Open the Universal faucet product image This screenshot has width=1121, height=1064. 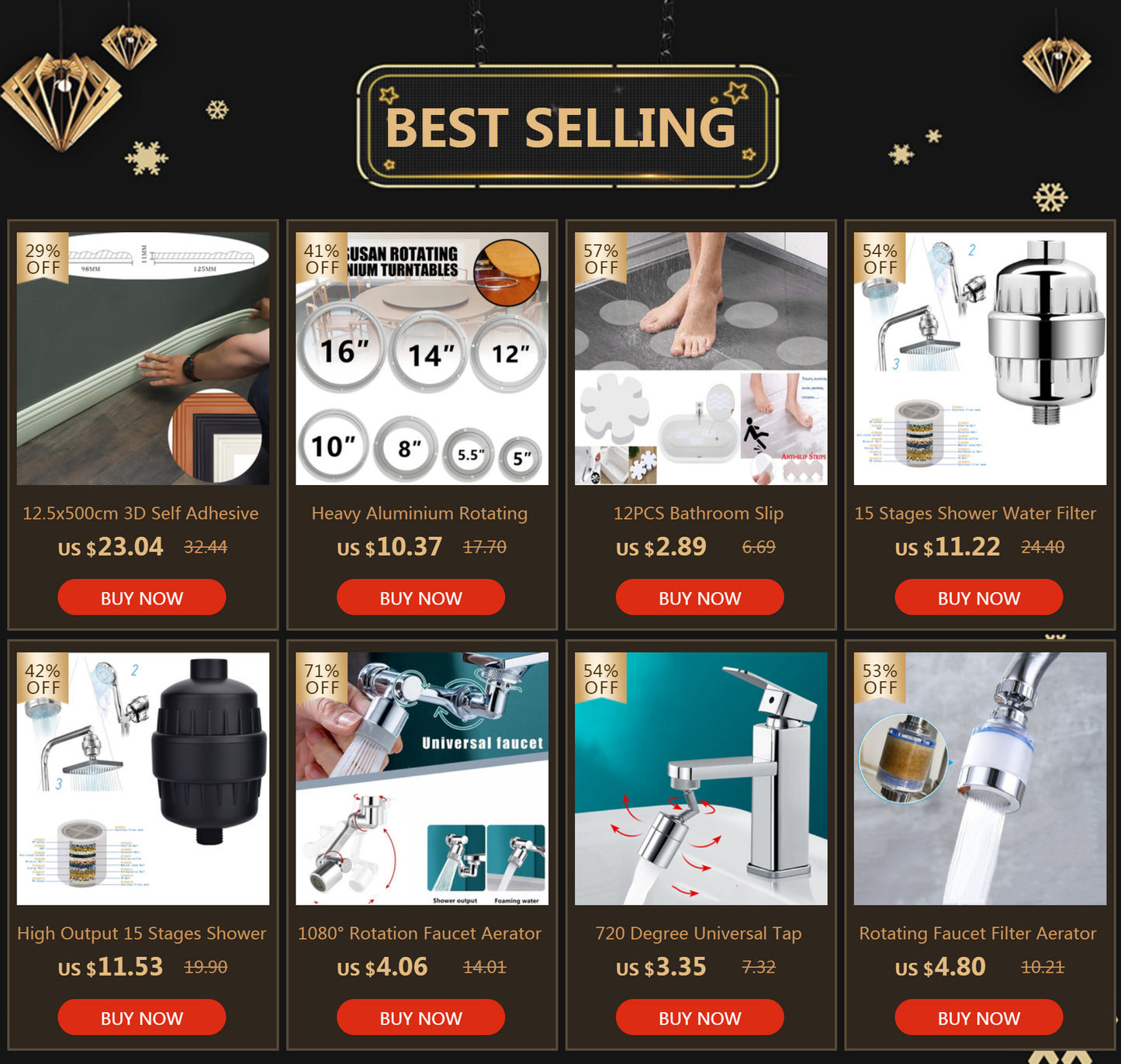coord(422,778)
